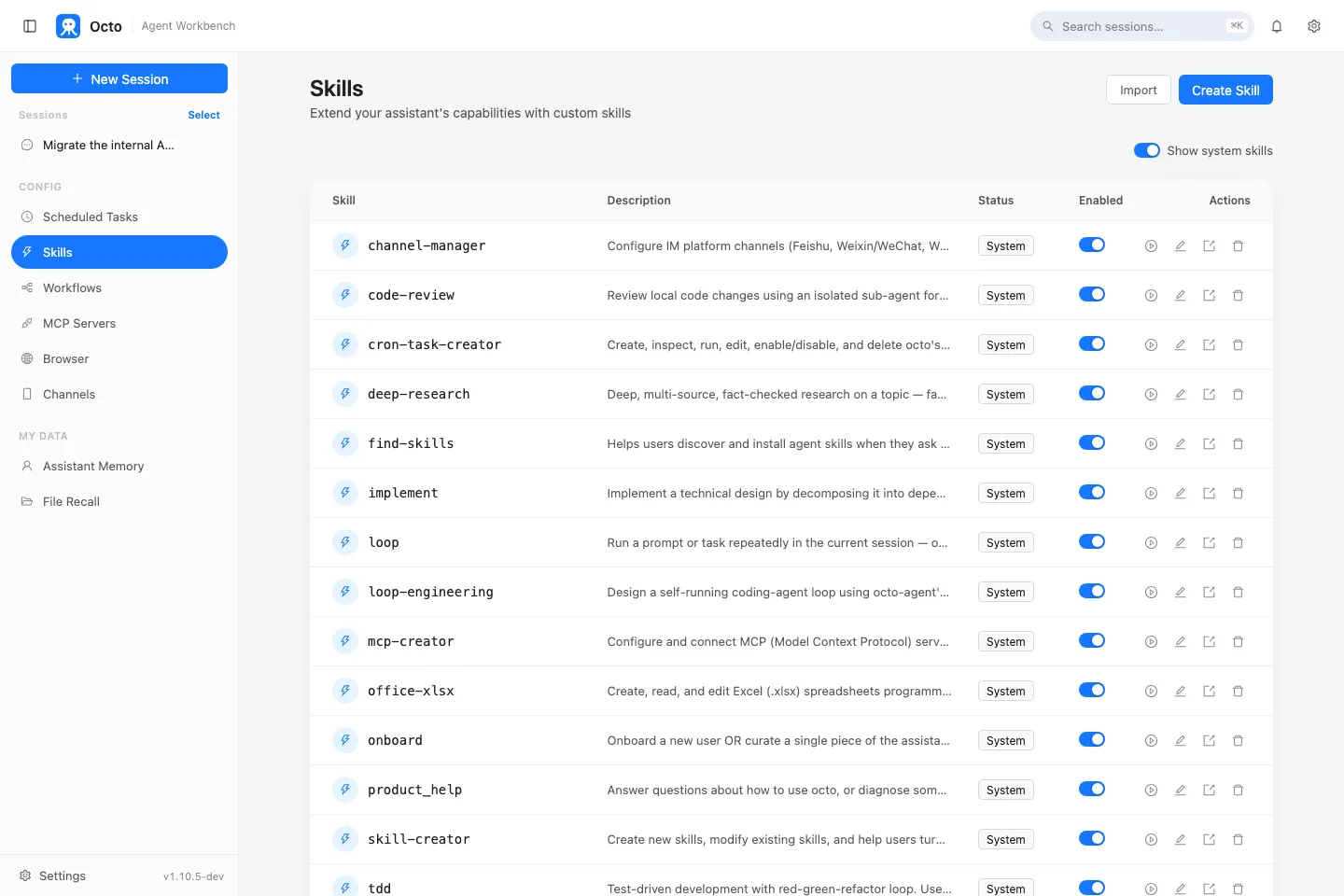Delete the skill-creator skill

[x=1238, y=840]
